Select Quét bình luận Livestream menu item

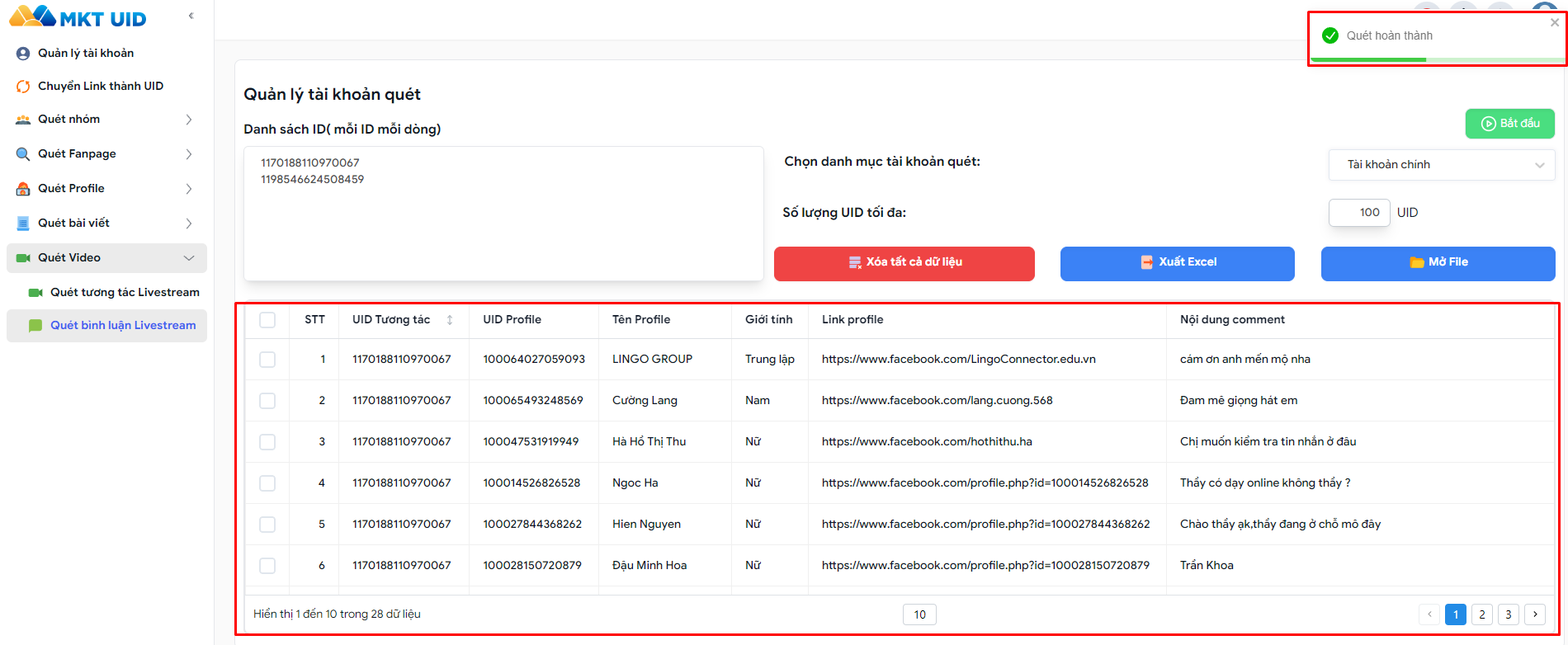point(106,325)
